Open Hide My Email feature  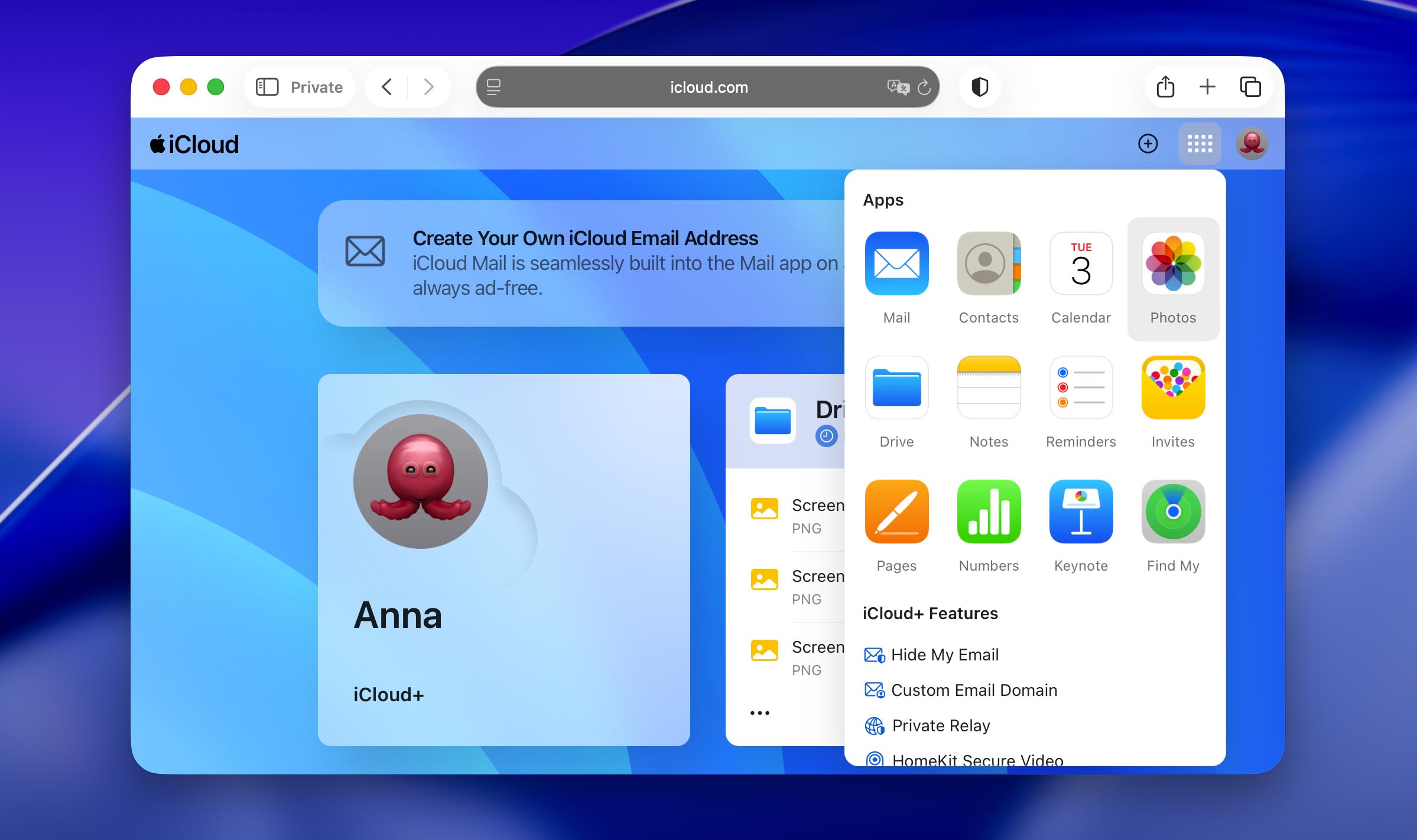(931, 655)
